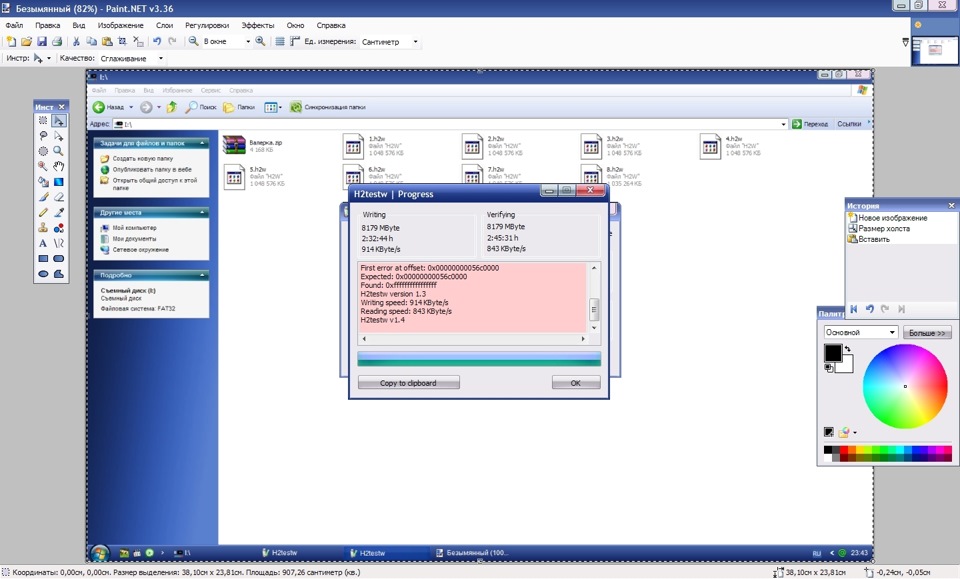Open the Изображение menu

click(121, 25)
